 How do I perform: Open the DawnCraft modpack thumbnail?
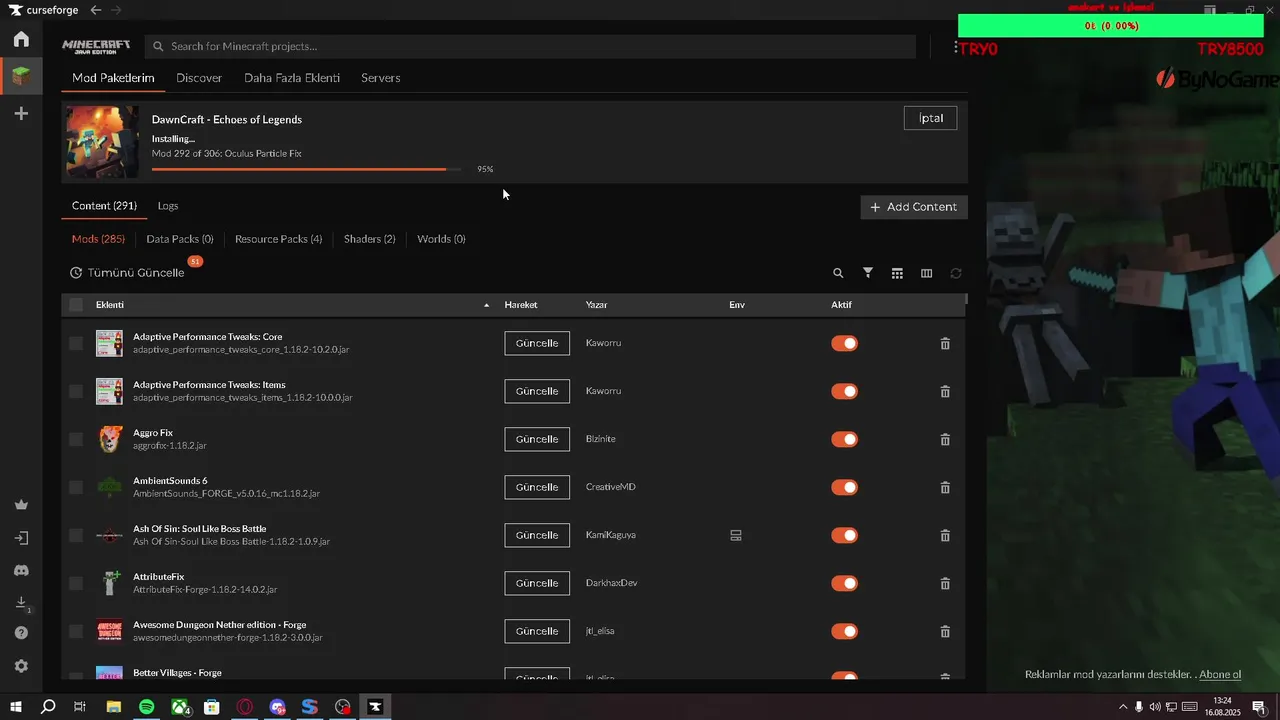(x=103, y=142)
